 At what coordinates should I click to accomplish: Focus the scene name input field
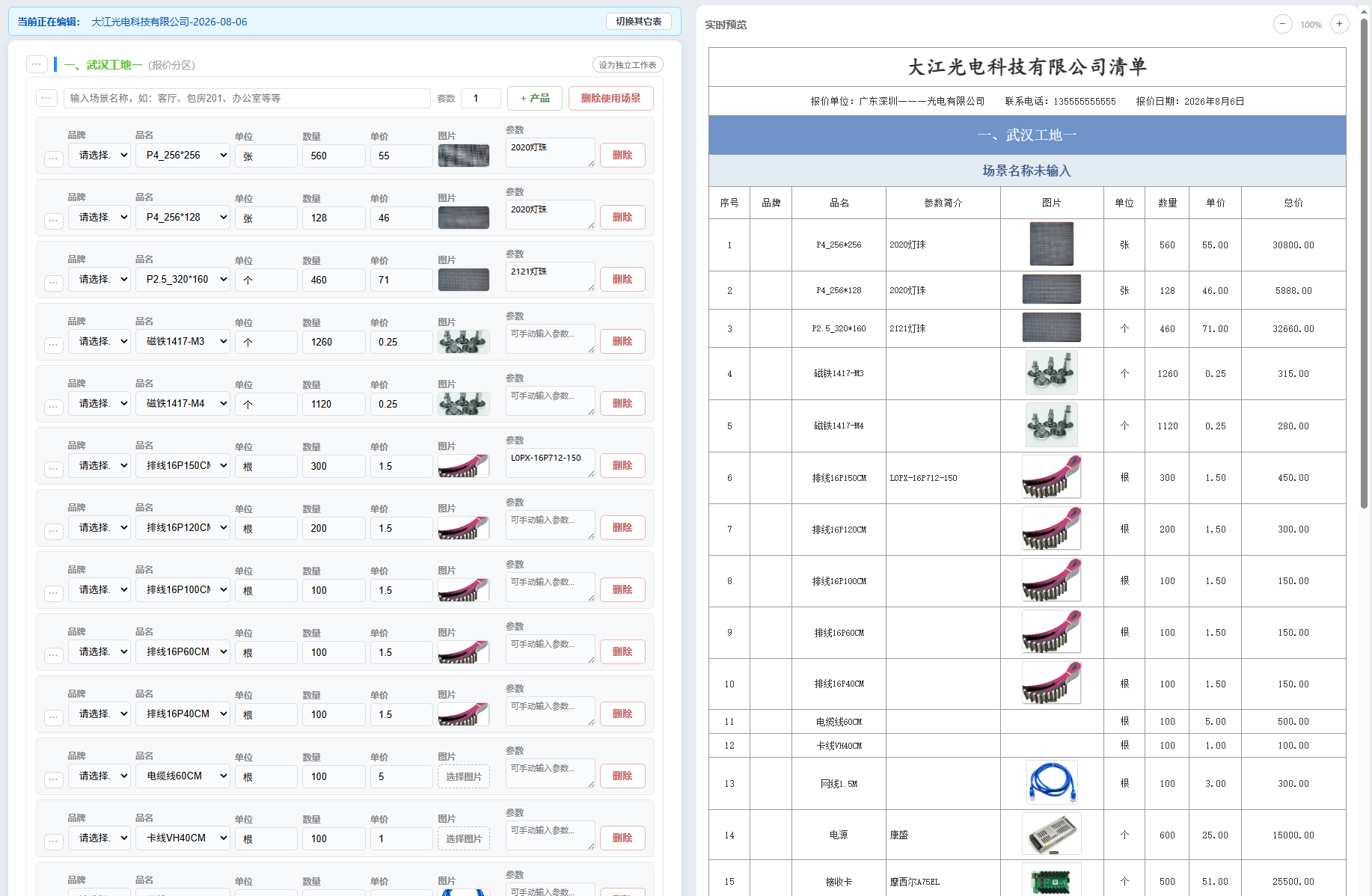tap(247, 98)
